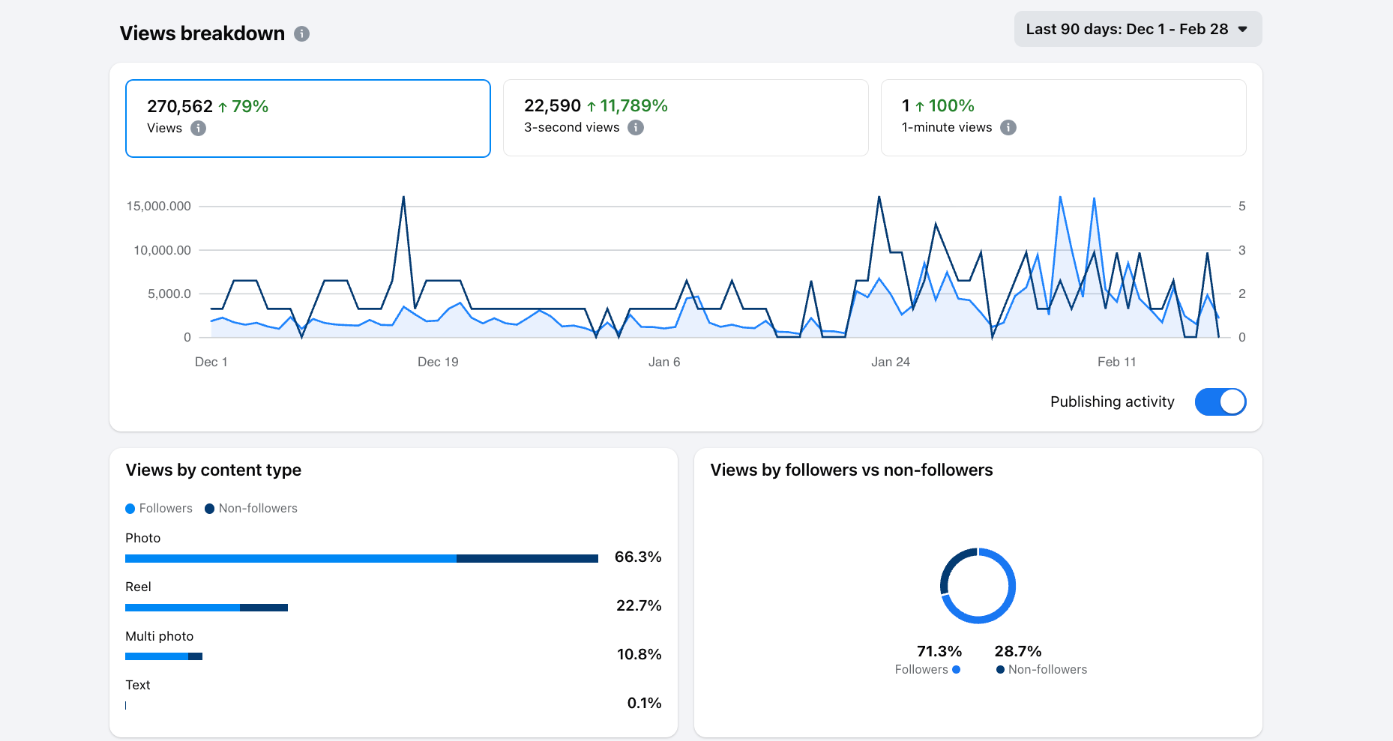Switch to the 1-minute views card

(1063, 118)
